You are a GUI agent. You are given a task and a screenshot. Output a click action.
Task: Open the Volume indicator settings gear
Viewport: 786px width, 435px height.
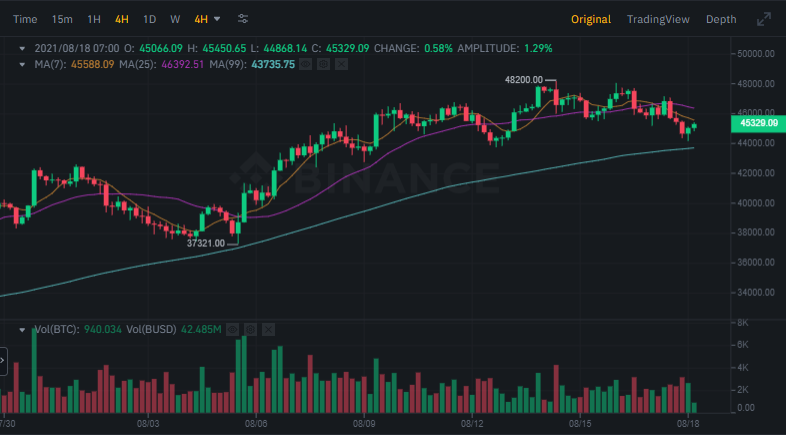(x=251, y=330)
